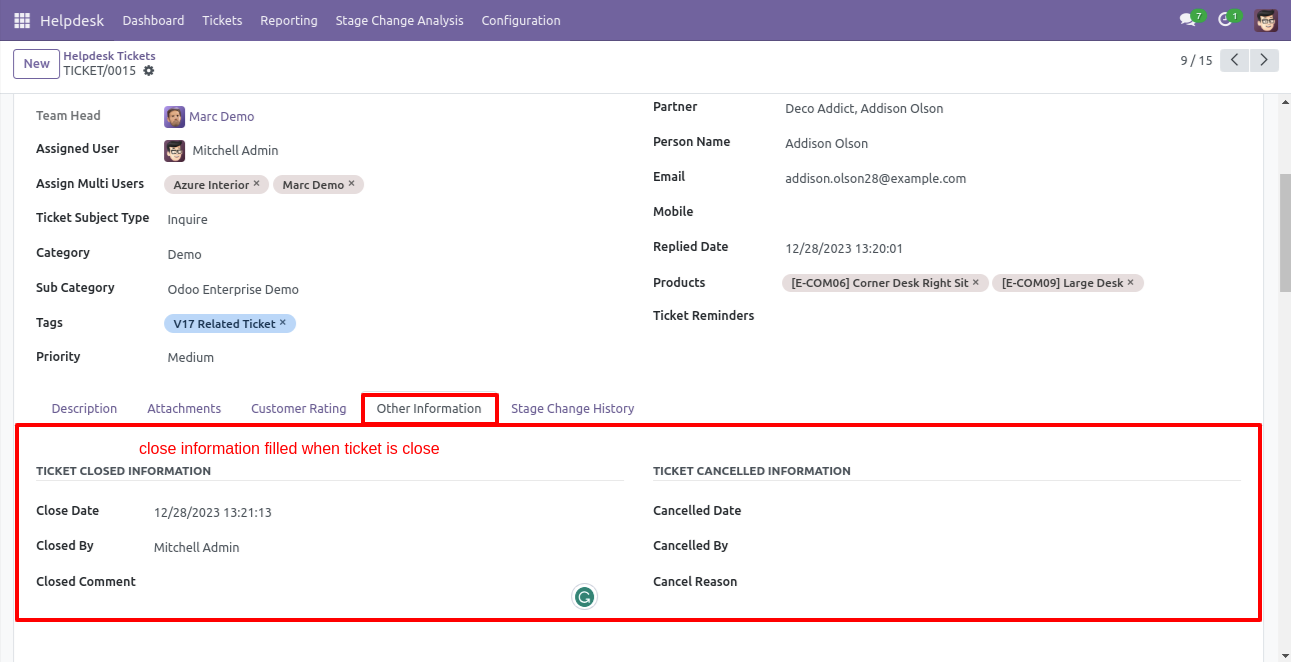Screen dimensions: 1291x662
Task: Switch to the Attachments tab
Action: (x=184, y=409)
